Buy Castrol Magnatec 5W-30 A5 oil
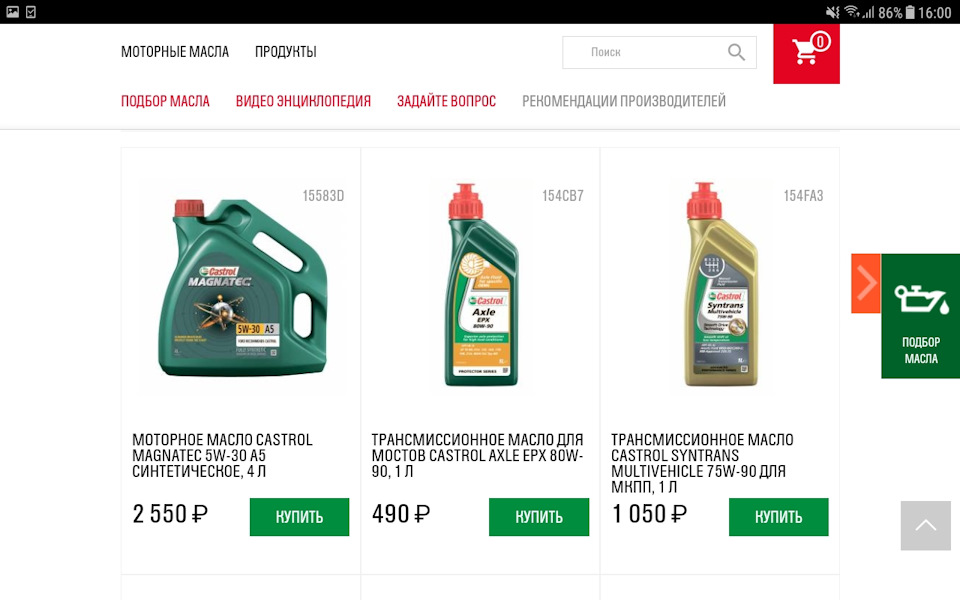Image resolution: width=960 pixels, height=600 pixels. point(299,517)
